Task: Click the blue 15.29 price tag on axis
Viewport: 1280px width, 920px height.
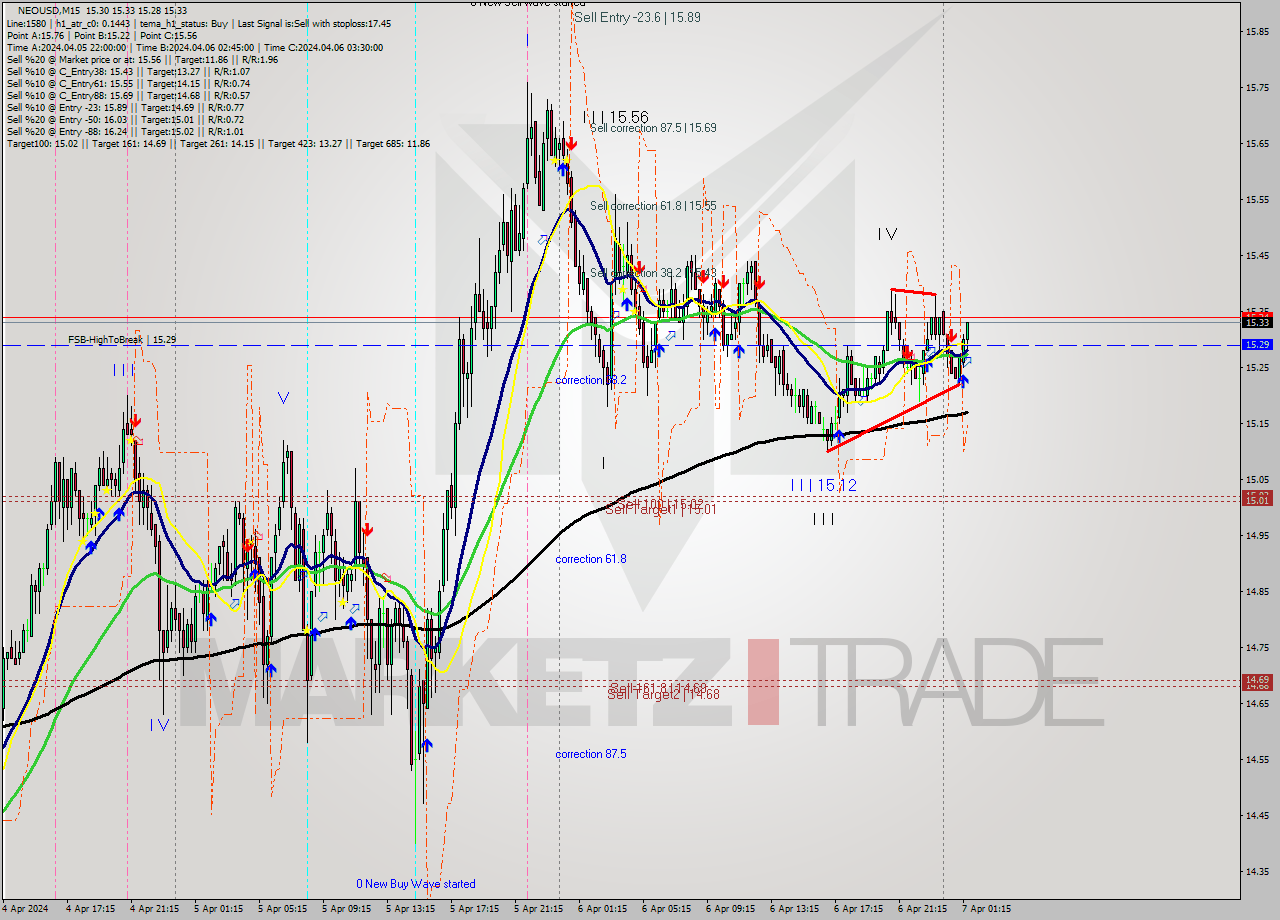Action: (x=1257, y=344)
